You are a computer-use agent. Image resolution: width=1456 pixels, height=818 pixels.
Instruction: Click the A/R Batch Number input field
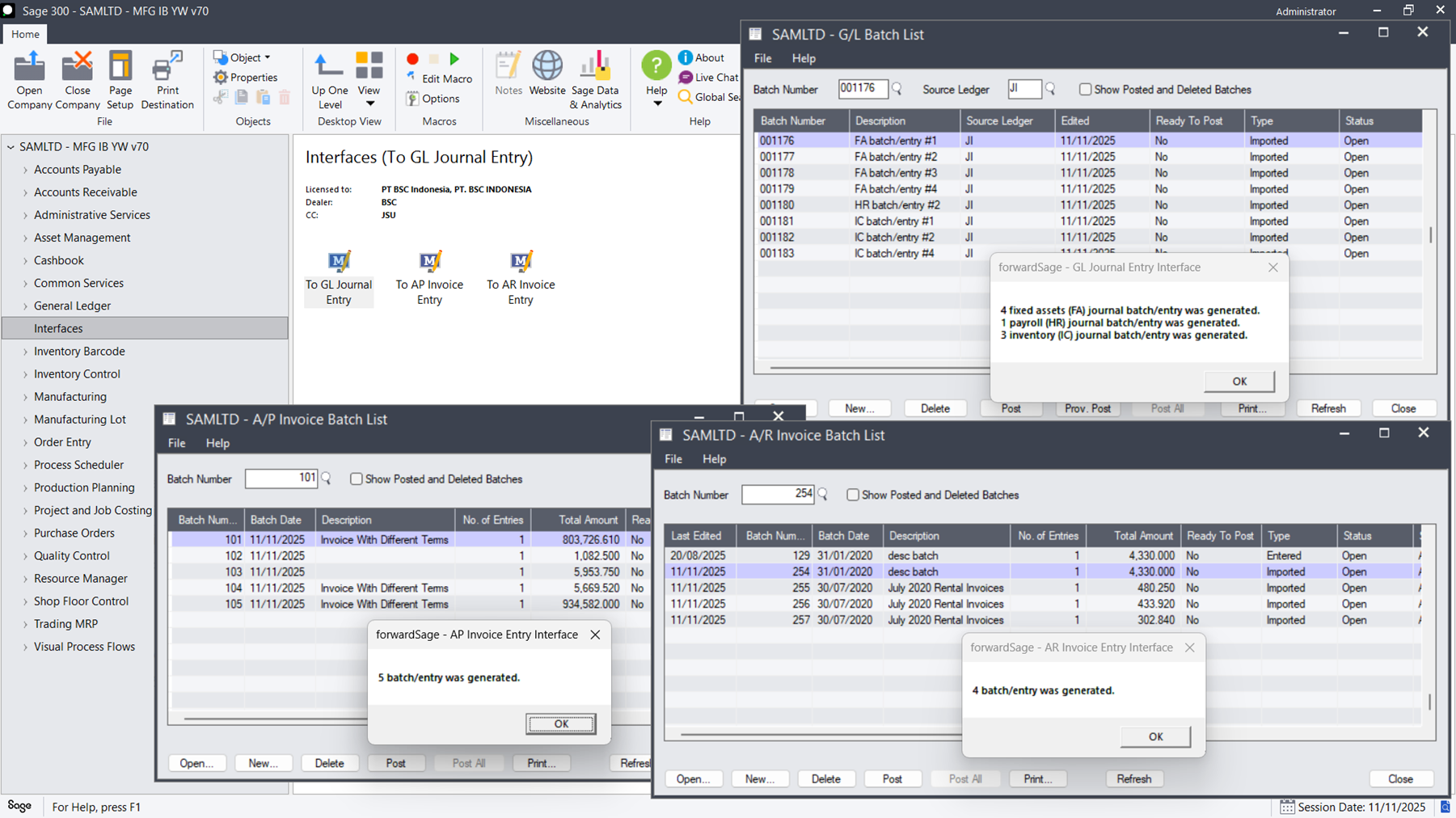click(777, 494)
